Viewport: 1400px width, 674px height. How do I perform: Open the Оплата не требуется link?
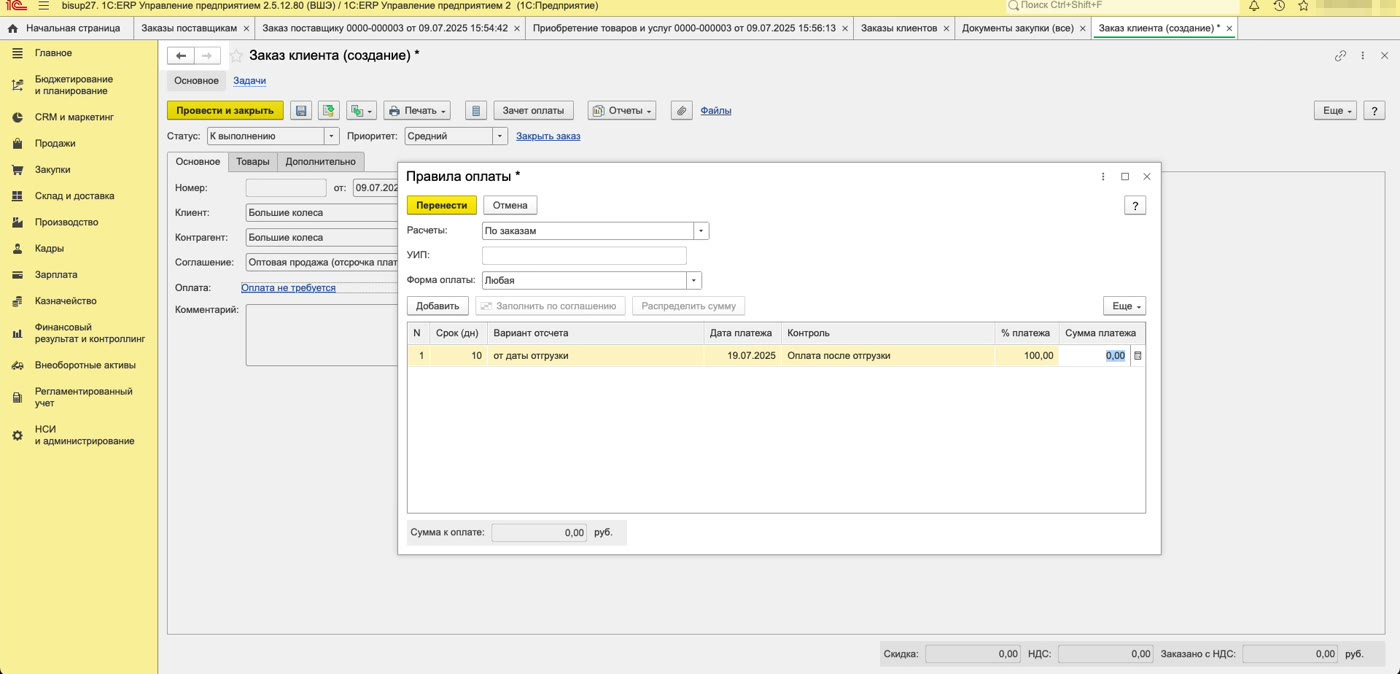289,288
